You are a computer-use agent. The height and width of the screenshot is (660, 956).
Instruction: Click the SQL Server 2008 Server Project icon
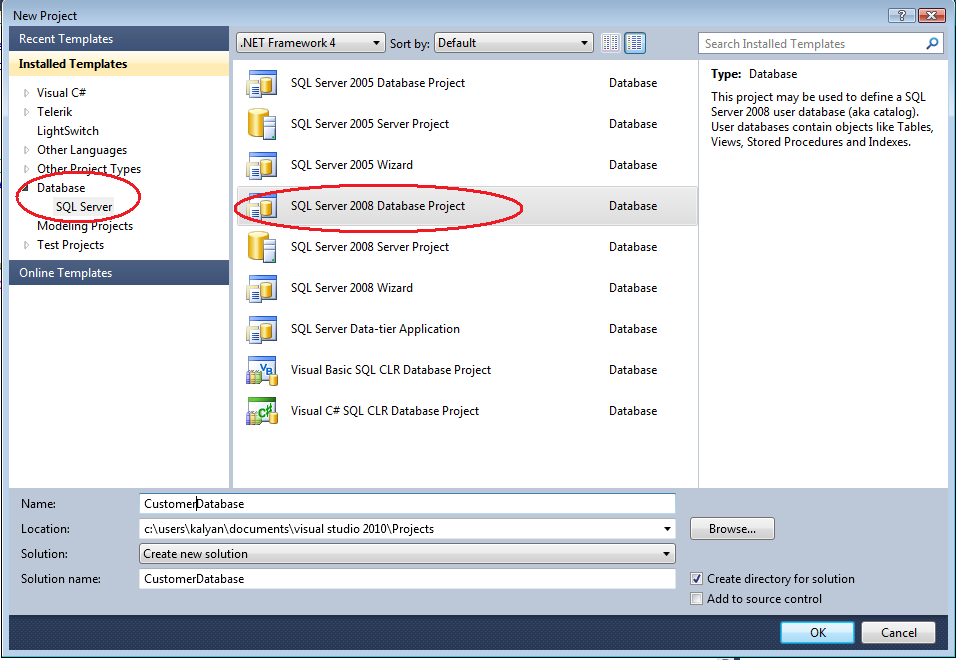tap(262, 247)
